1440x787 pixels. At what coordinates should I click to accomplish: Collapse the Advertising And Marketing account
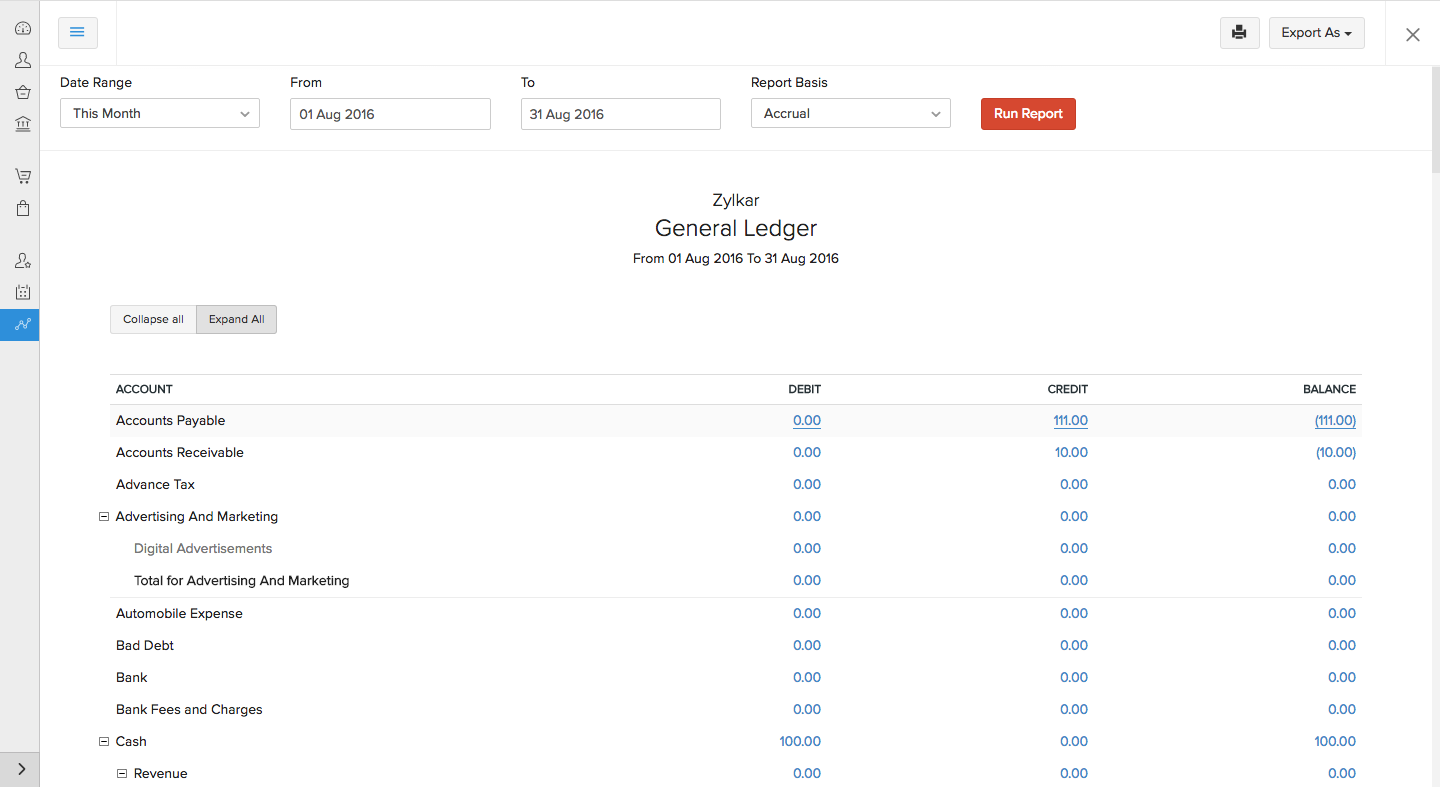pyautogui.click(x=103, y=517)
